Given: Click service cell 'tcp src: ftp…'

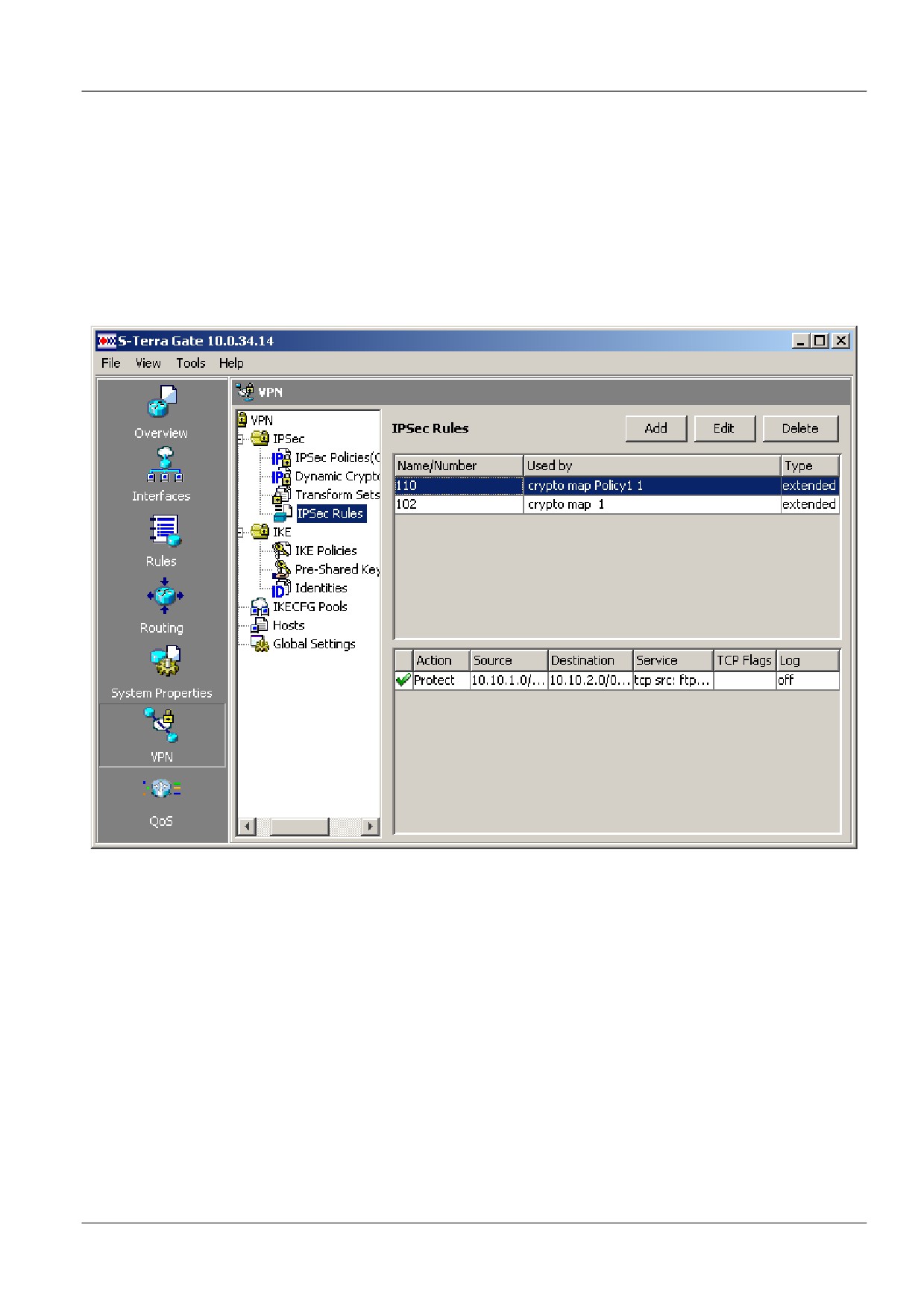Looking at the screenshot, I should pos(673,680).
